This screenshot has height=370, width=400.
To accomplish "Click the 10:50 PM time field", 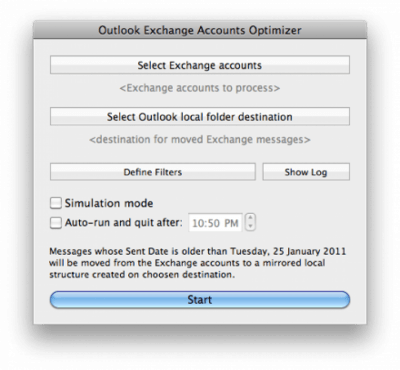I will click(215, 223).
